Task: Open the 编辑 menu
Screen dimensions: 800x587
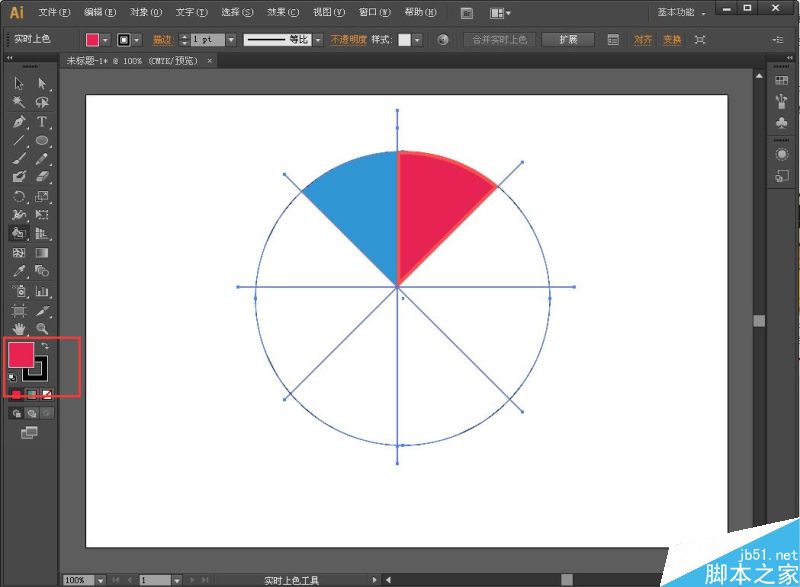Action: (100, 12)
